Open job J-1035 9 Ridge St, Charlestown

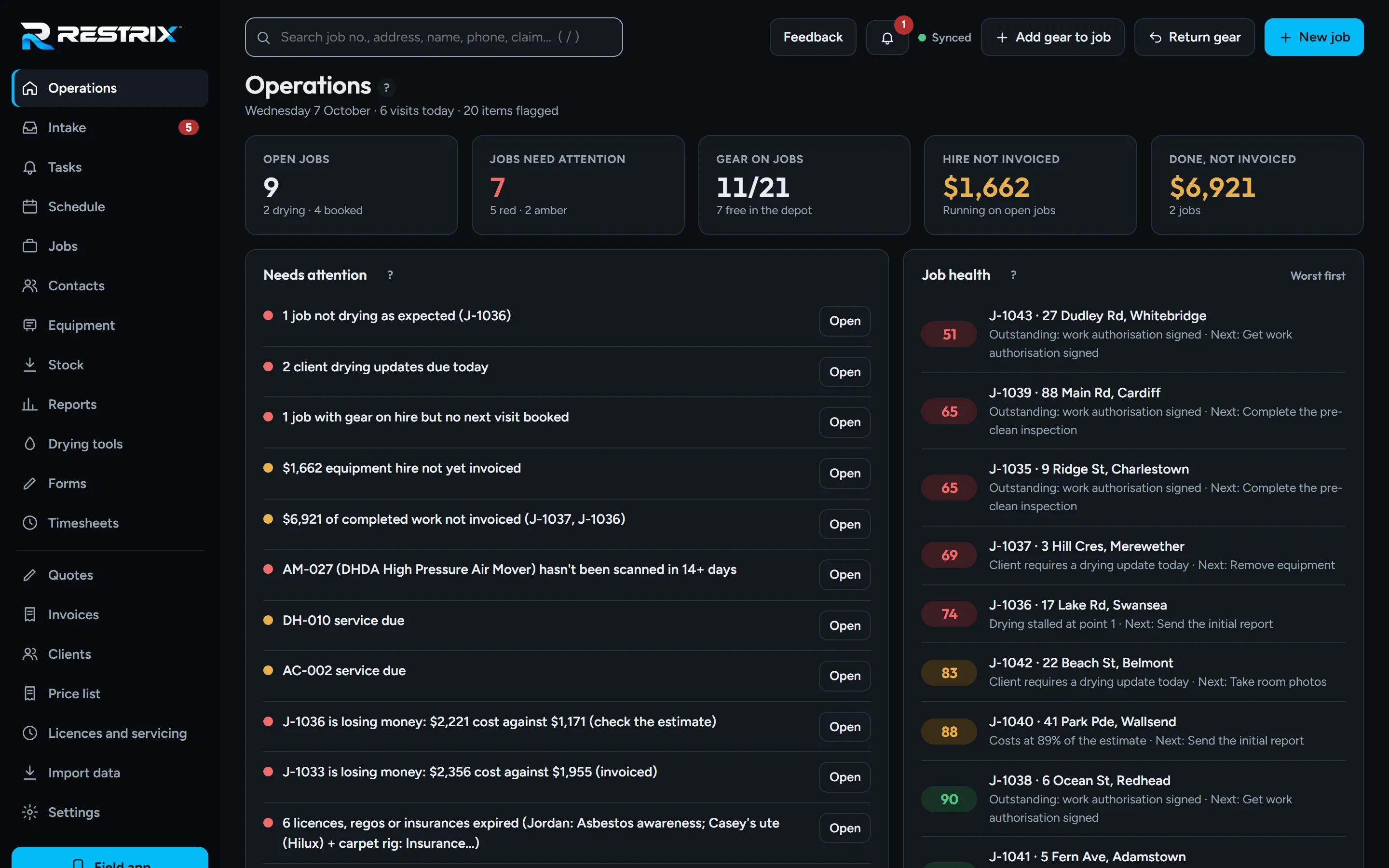[x=1133, y=488]
